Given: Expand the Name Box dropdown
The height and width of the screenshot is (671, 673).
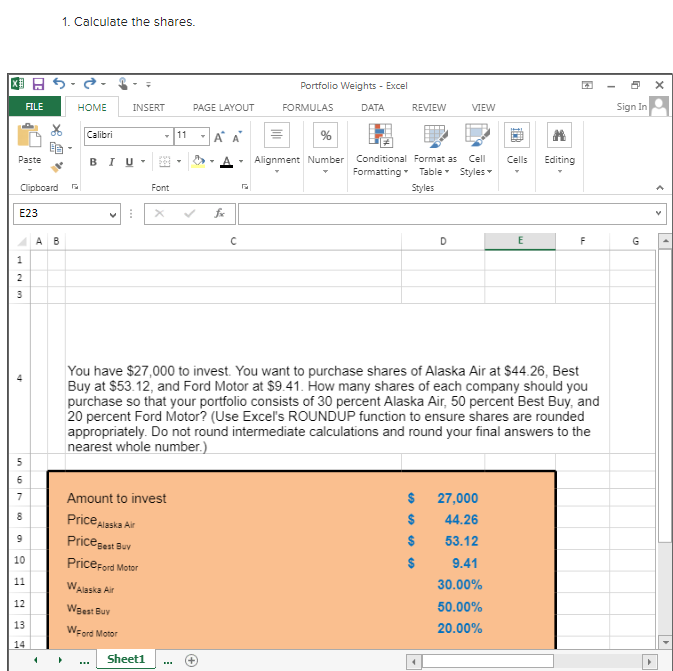Looking at the screenshot, I should pos(112,214).
